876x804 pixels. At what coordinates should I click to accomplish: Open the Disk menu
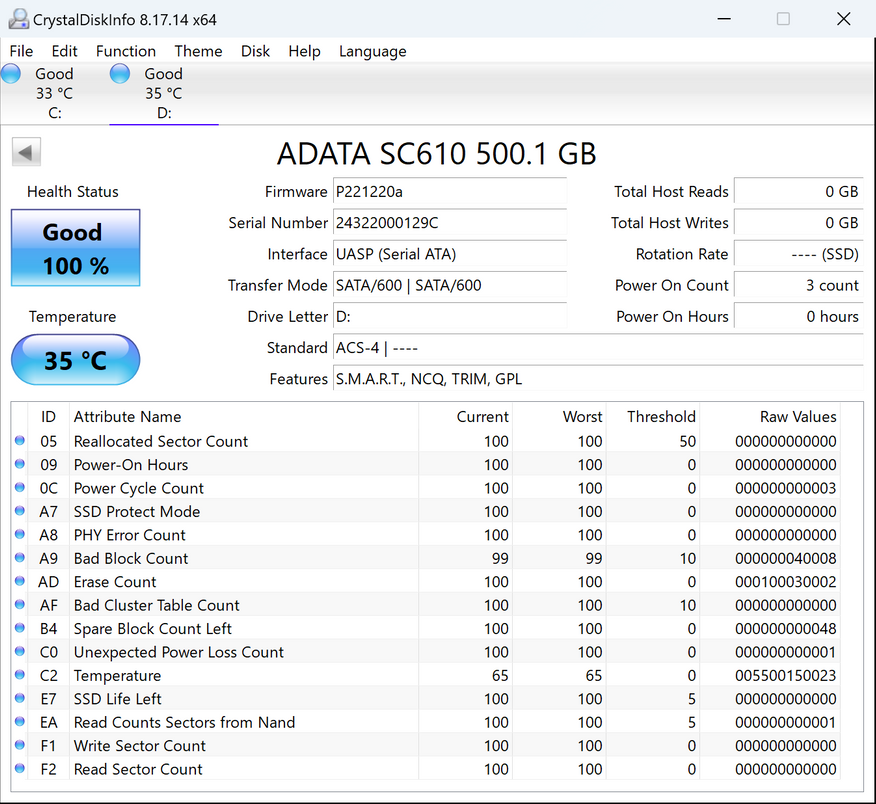(255, 51)
